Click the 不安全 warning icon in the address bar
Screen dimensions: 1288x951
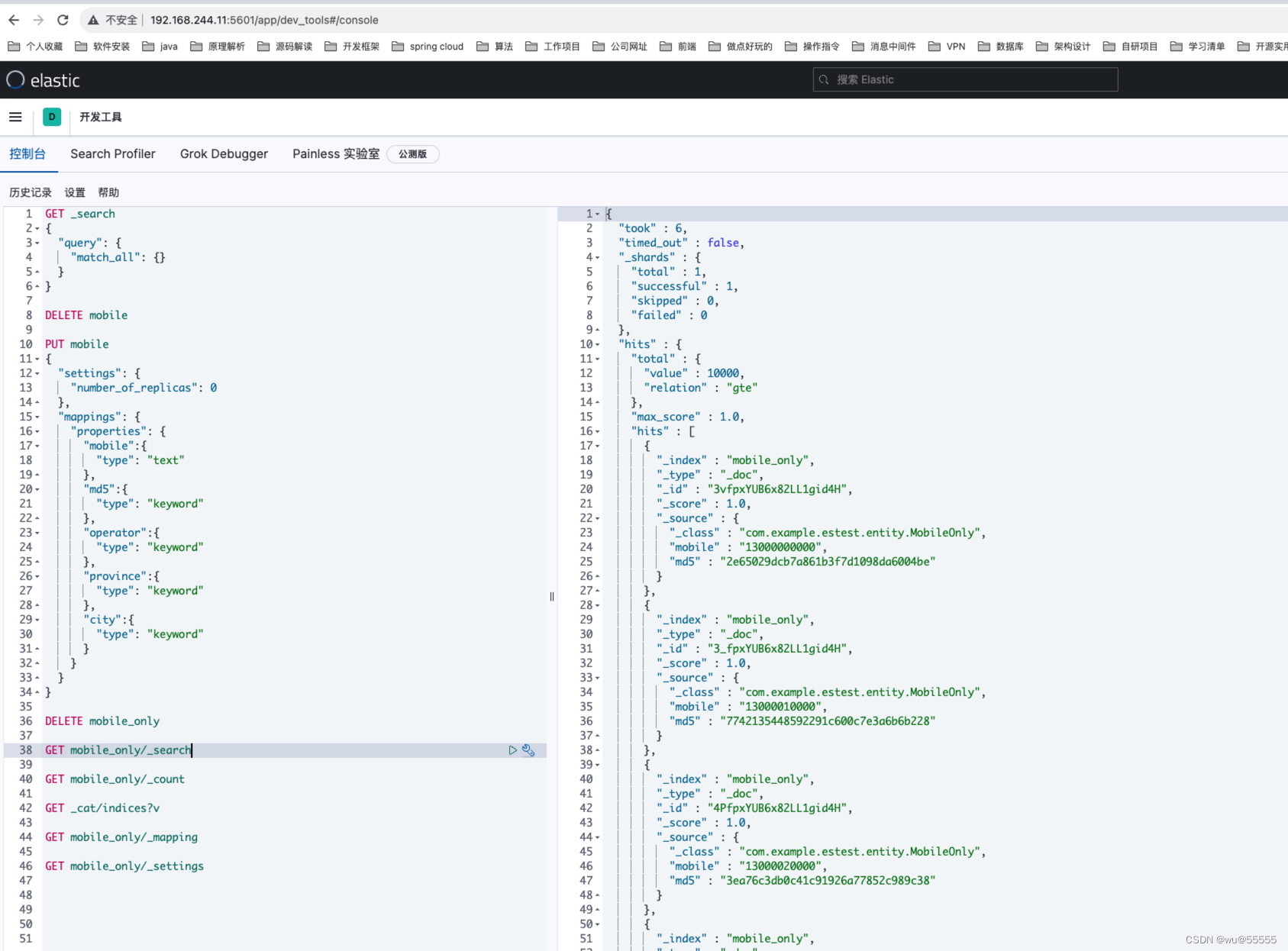coord(92,20)
